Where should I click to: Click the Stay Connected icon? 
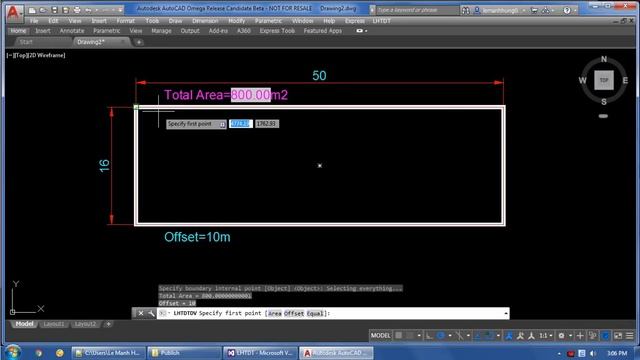point(546,10)
